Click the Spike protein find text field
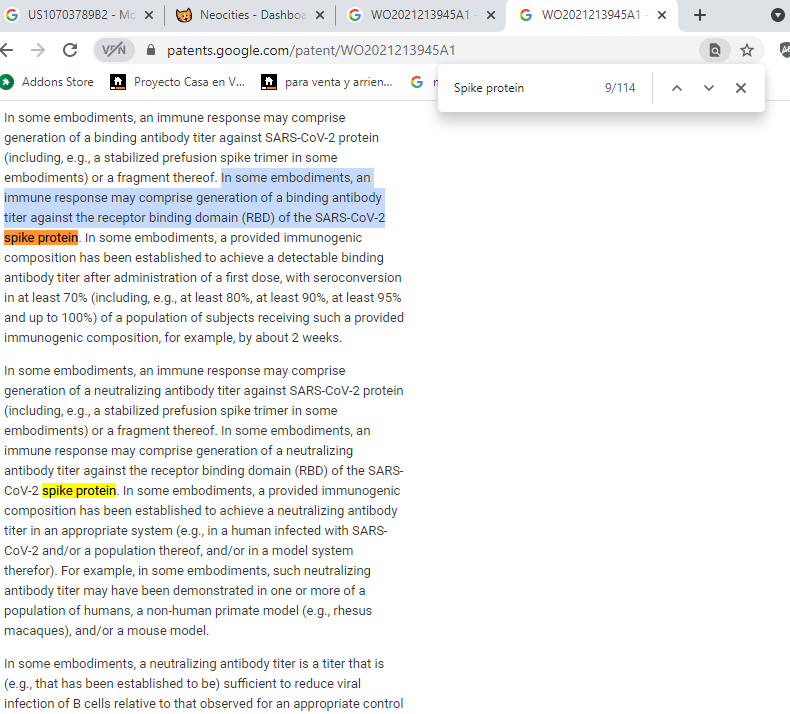The height and width of the screenshot is (714, 790). 520,88
